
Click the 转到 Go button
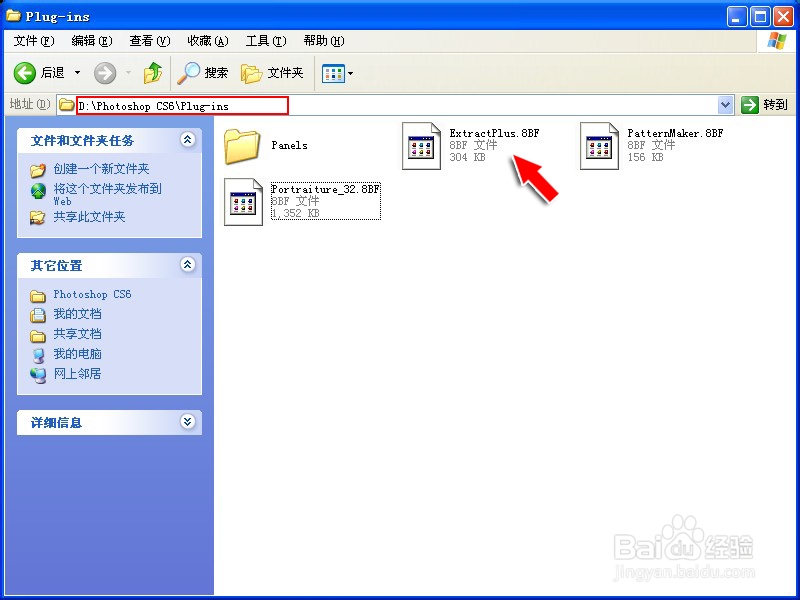coord(764,105)
